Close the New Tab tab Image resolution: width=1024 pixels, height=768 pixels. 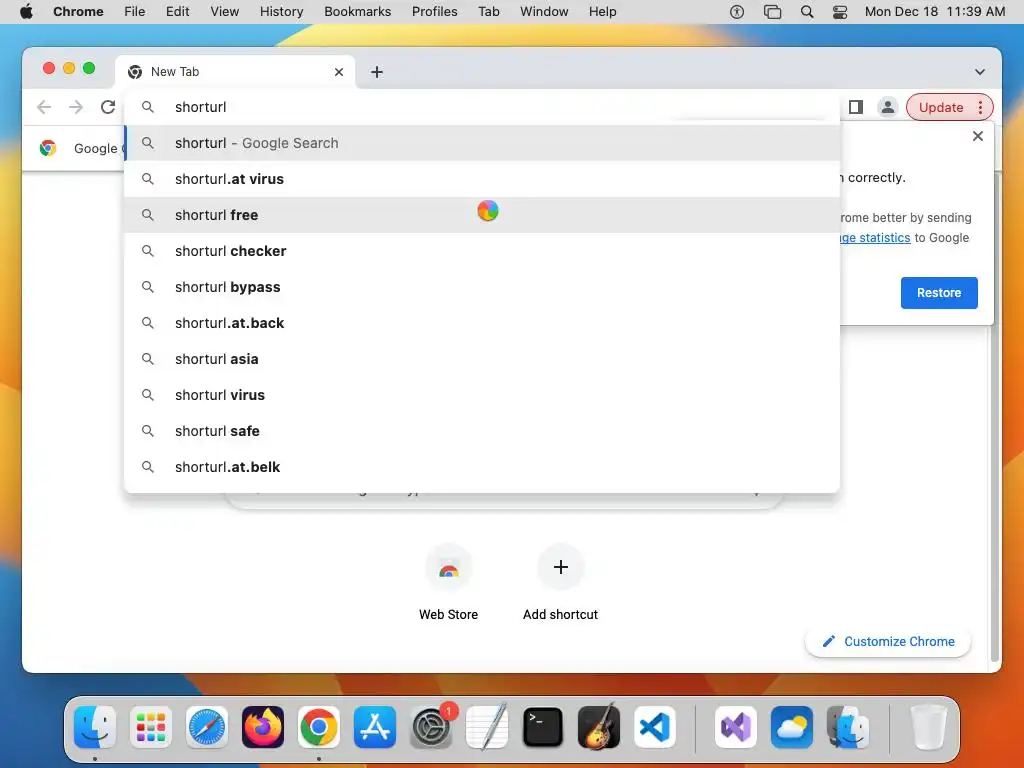pyautogui.click(x=339, y=72)
